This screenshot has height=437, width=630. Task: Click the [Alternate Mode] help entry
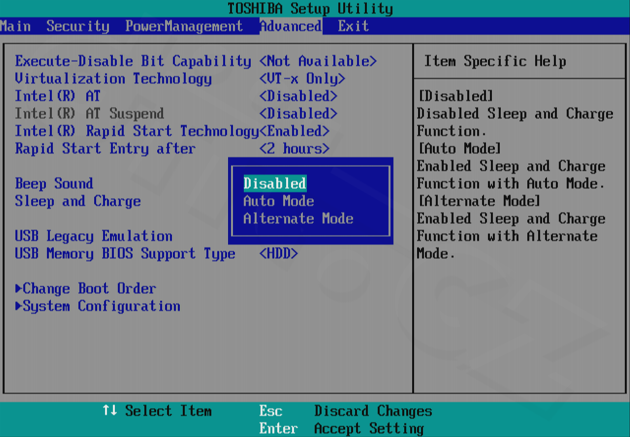pyautogui.click(x=479, y=201)
